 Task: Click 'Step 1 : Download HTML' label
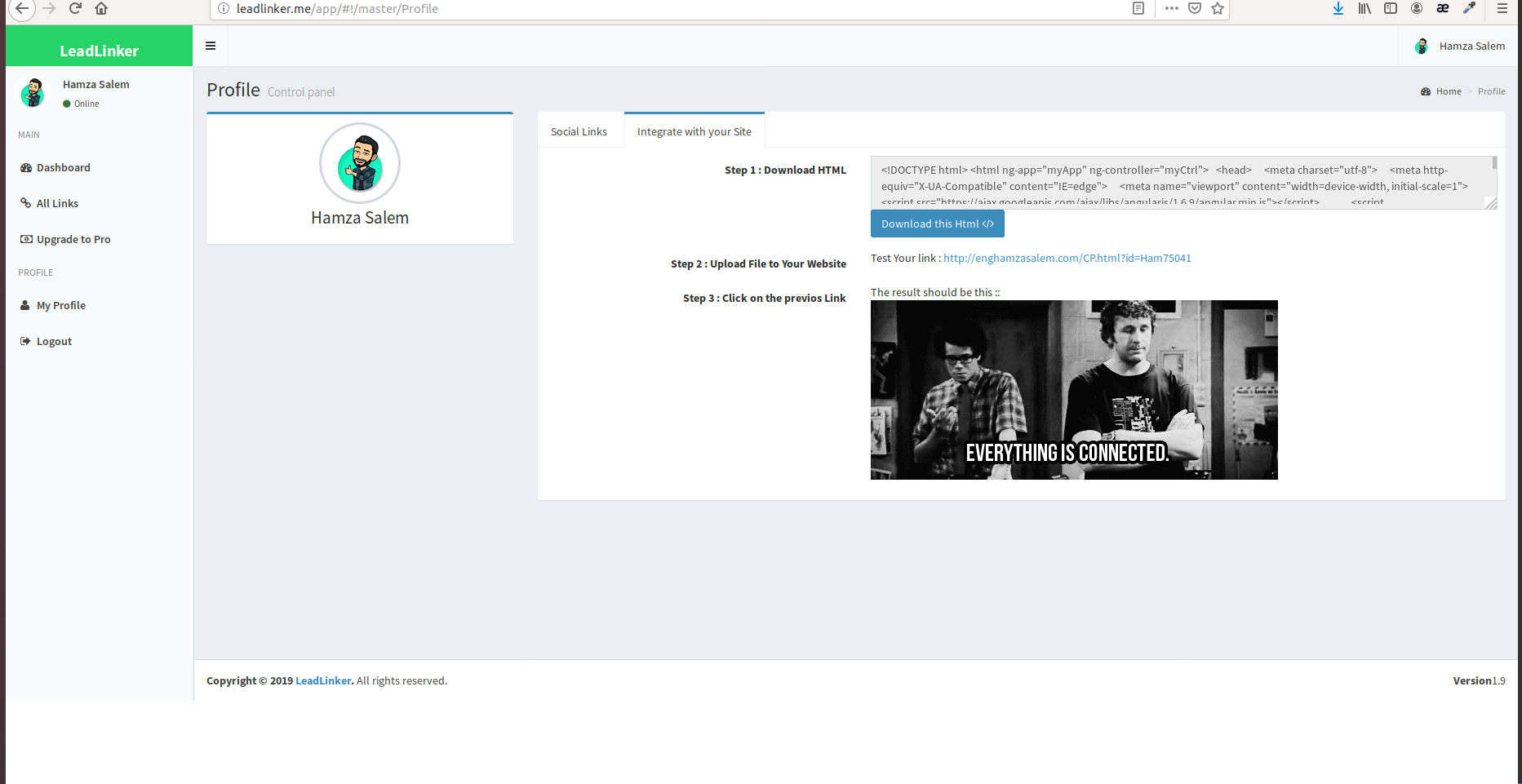tap(785, 170)
